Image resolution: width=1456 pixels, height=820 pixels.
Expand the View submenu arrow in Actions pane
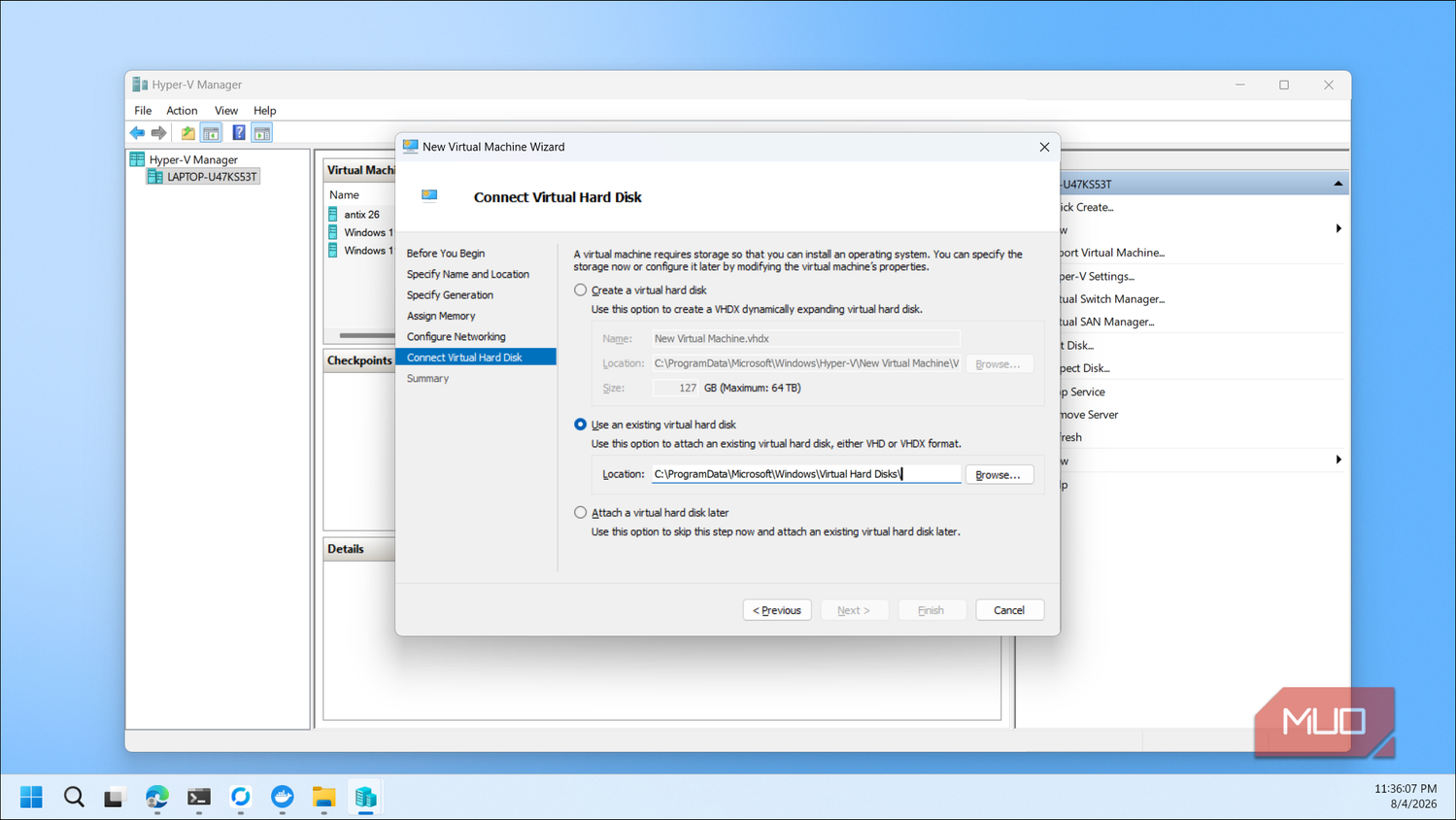[x=1338, y=461]
